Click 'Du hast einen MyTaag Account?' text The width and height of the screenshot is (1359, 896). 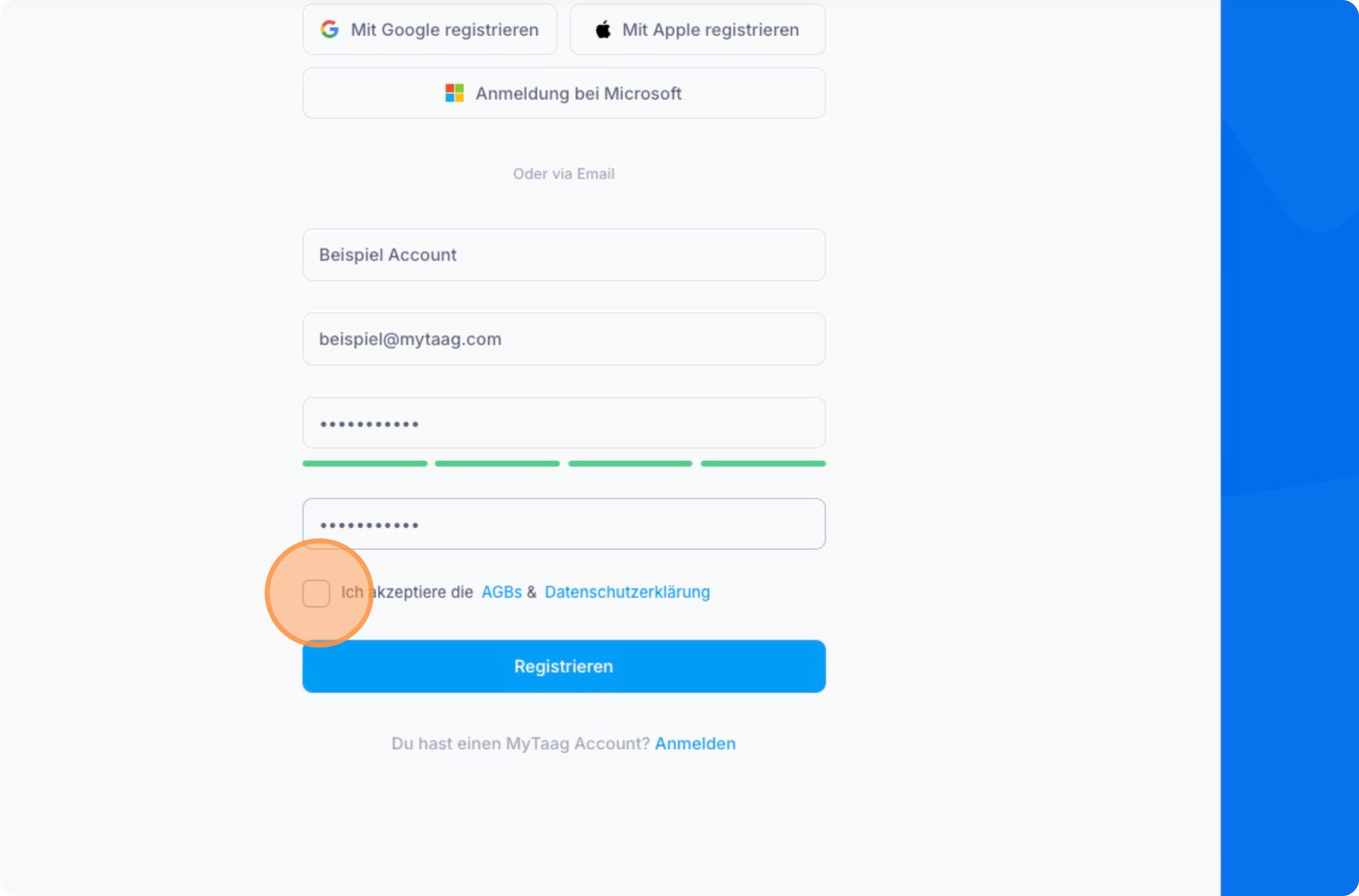point(520,743)
